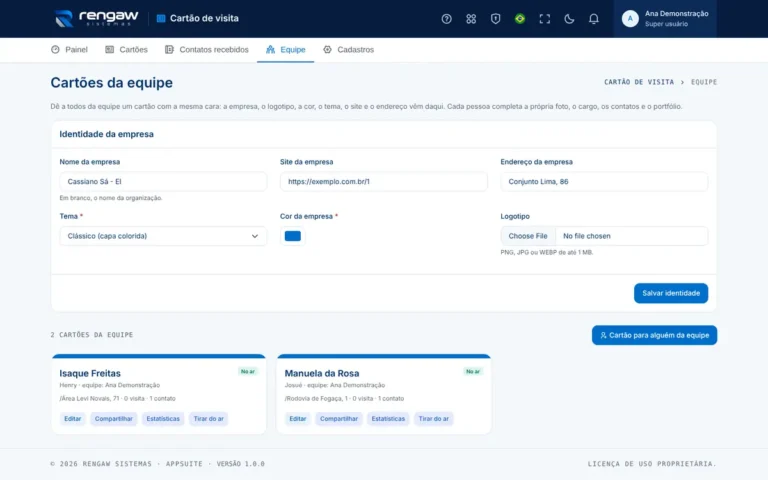Click the Site da empresa input field

(384, 182)
